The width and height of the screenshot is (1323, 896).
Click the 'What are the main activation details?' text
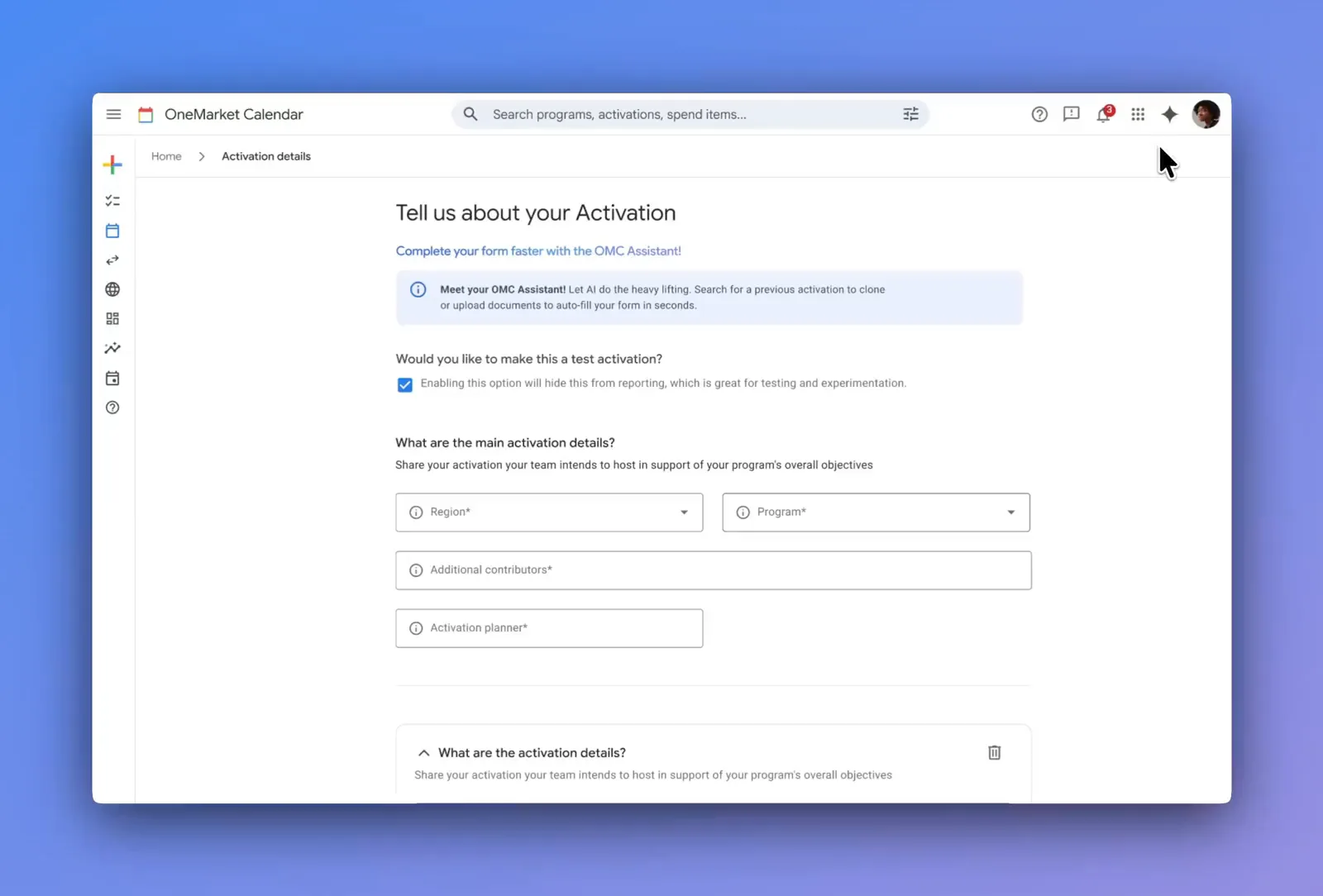[x=505, y=443]
